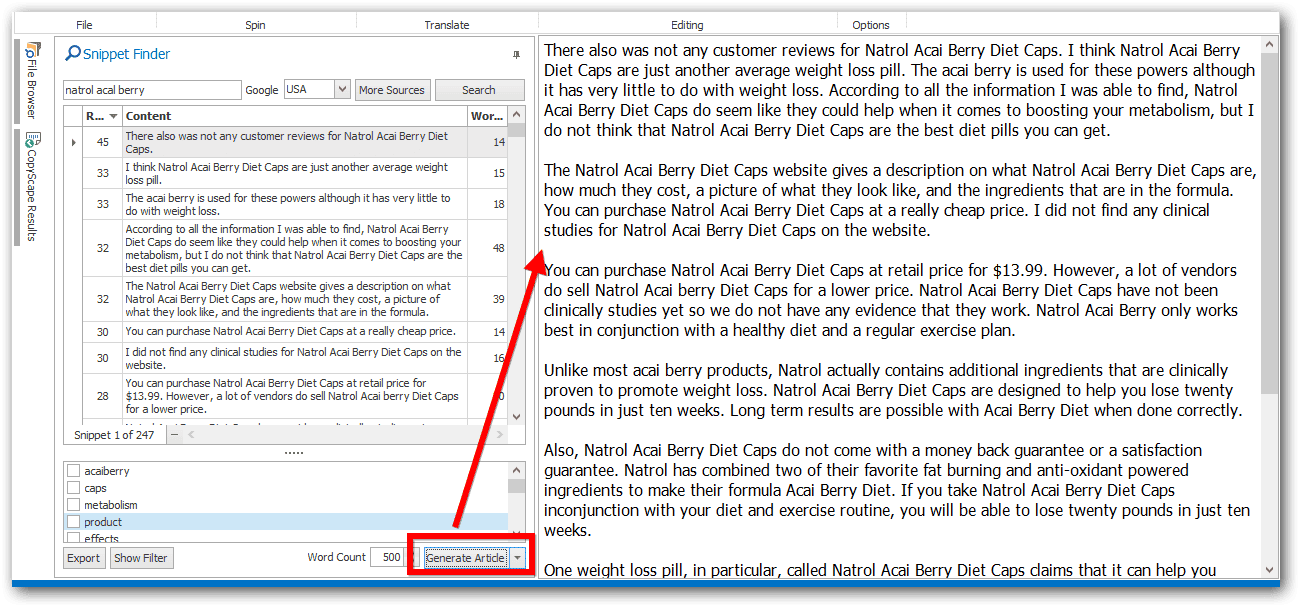Click the Export button
This screenshot has height=607, width=1300.
(x=84, y=558)
